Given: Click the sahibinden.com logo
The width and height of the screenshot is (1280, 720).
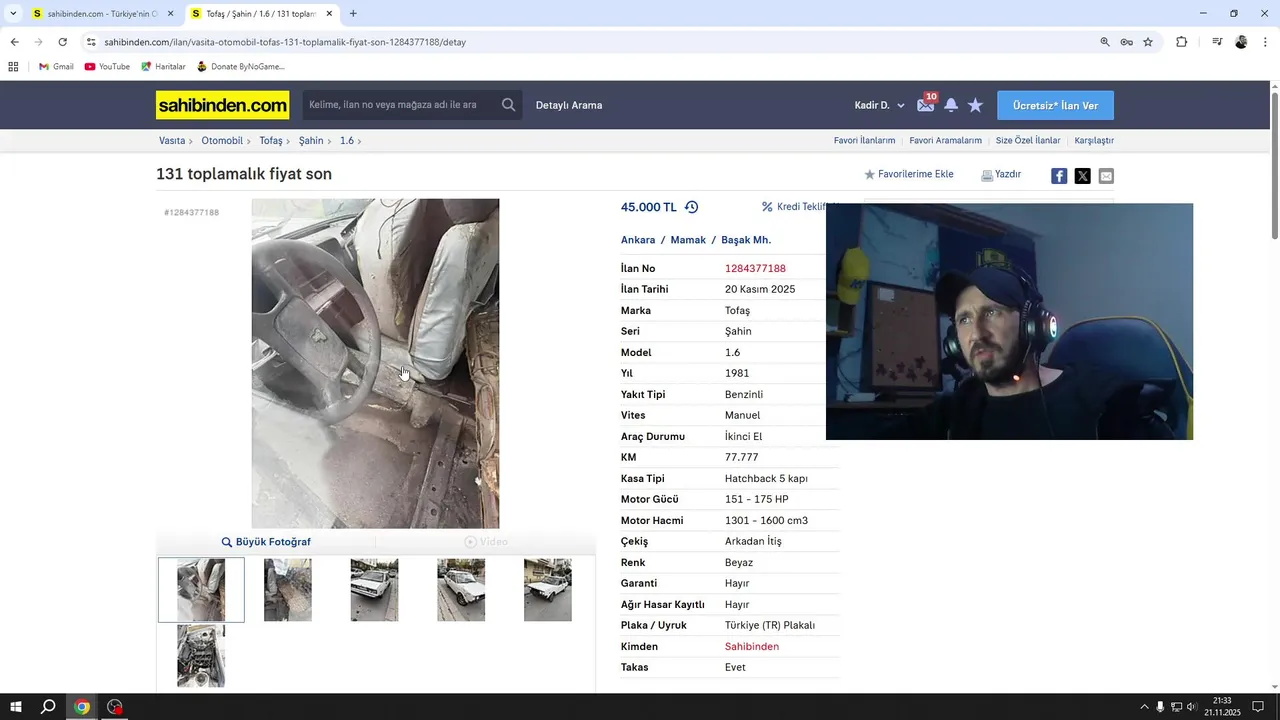Looking at the screenshot, I should tap(222, 105).
